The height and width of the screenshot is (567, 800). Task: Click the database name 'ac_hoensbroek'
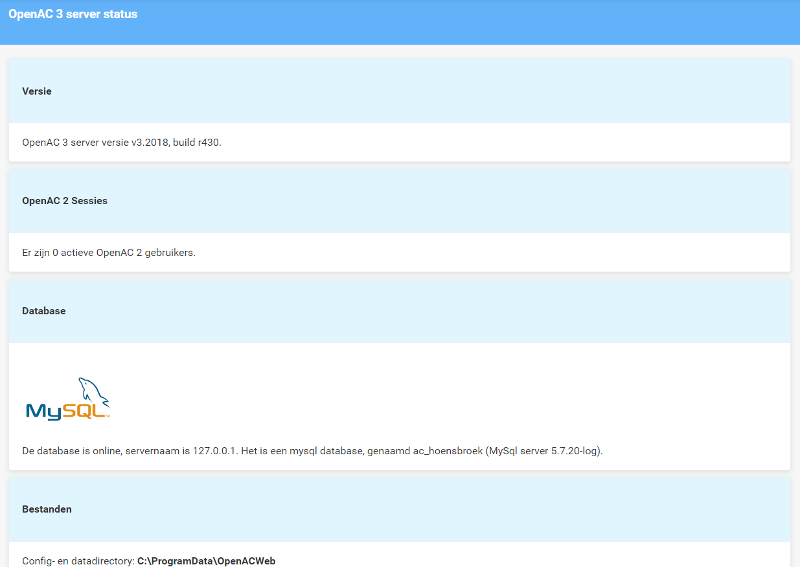[440, 451]
